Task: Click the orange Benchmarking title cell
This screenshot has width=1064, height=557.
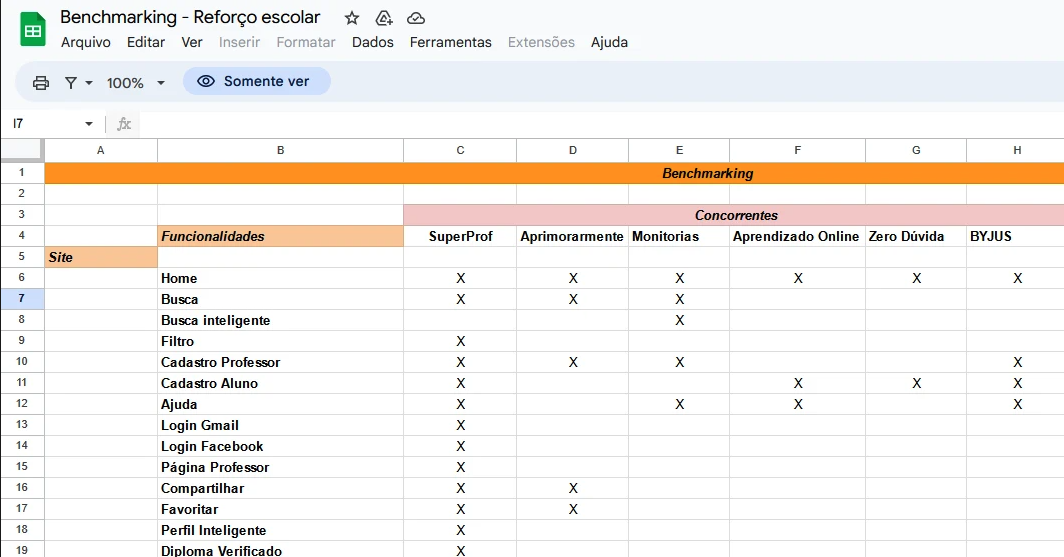Action: (x=554, y=173)
